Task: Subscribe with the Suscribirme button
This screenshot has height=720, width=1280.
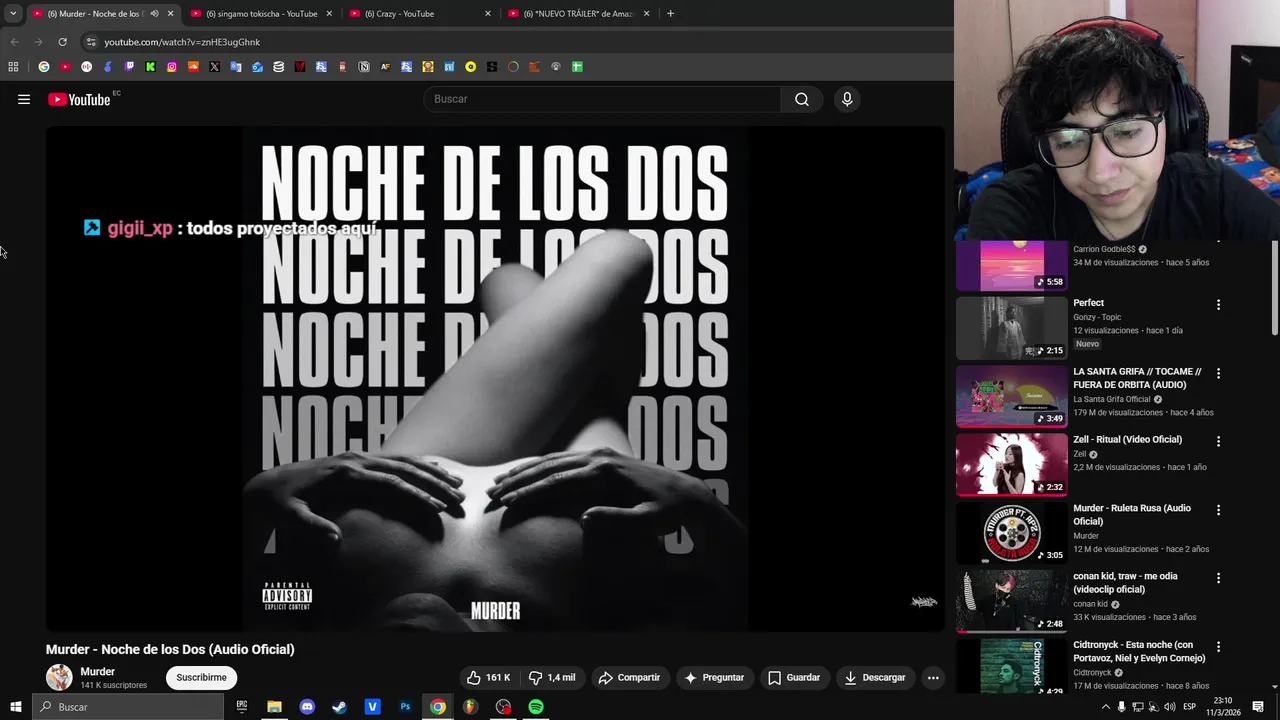Action: click(201, 677)
